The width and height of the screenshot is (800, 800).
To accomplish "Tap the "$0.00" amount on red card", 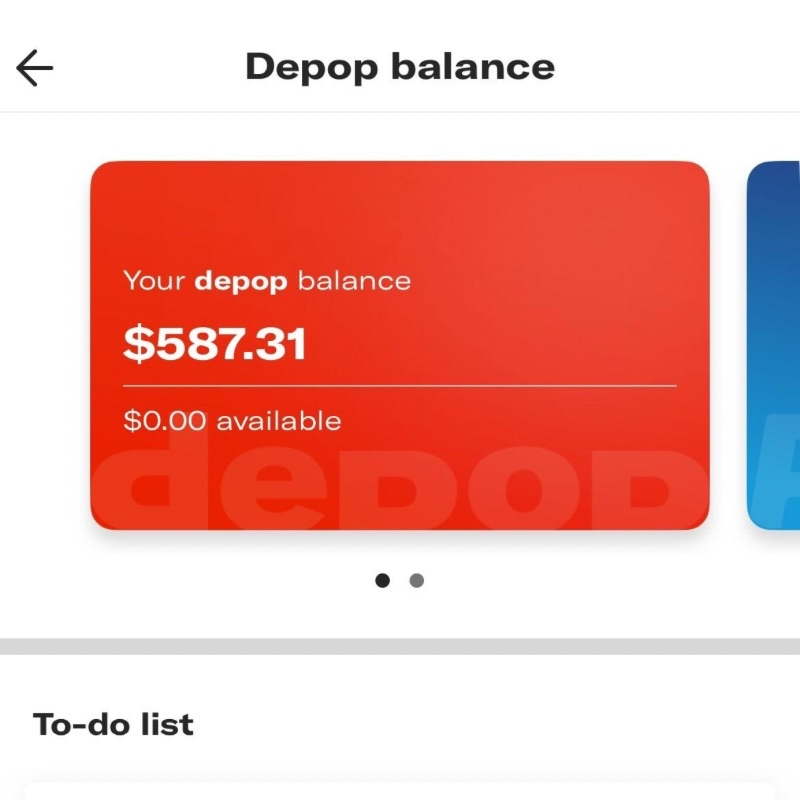I will [165, 421].
